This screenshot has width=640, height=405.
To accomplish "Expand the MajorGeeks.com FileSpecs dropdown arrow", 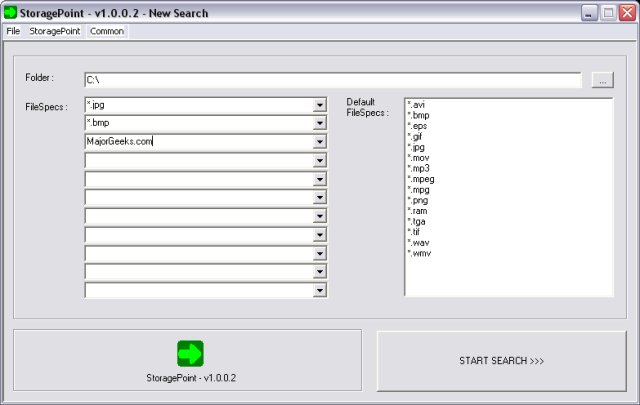I will tap(320, 142).
